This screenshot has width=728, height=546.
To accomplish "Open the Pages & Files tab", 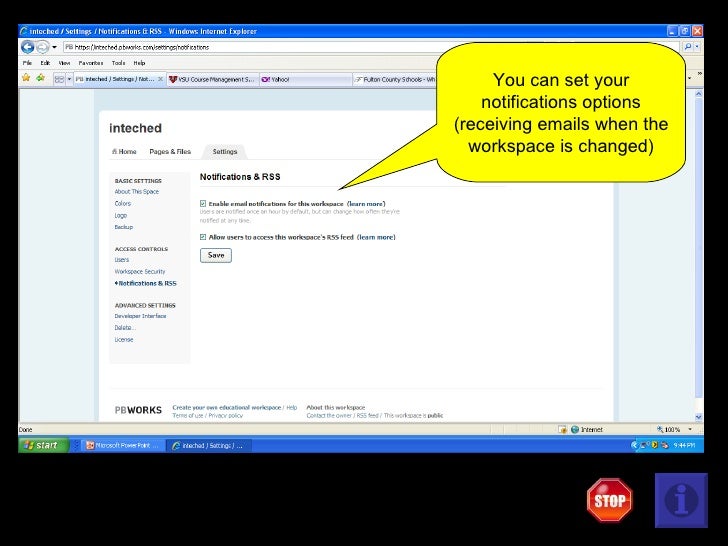I will click(x=170, y=151).
